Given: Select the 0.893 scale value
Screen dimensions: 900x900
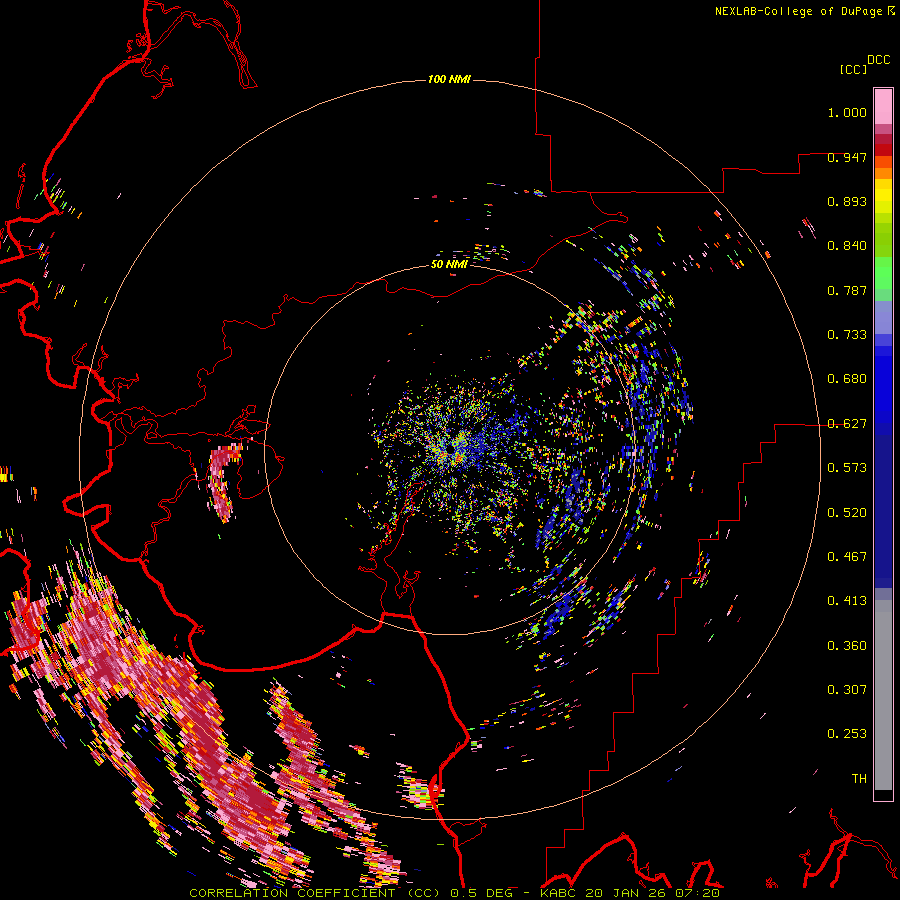Looking at the screenshot, I should [847, 201].
